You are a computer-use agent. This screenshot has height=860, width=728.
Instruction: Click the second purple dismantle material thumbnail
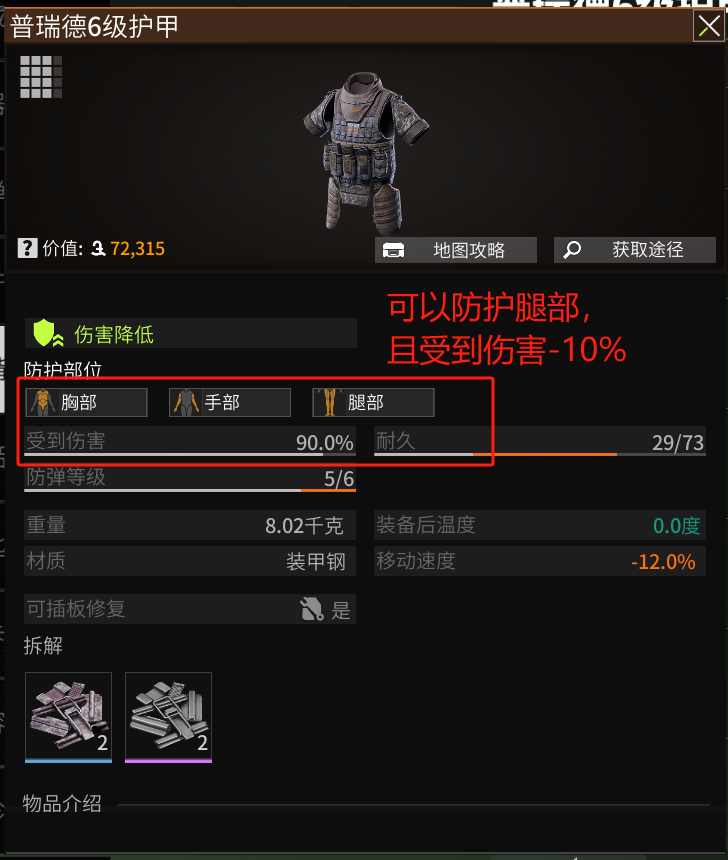[x=168, y=717]
